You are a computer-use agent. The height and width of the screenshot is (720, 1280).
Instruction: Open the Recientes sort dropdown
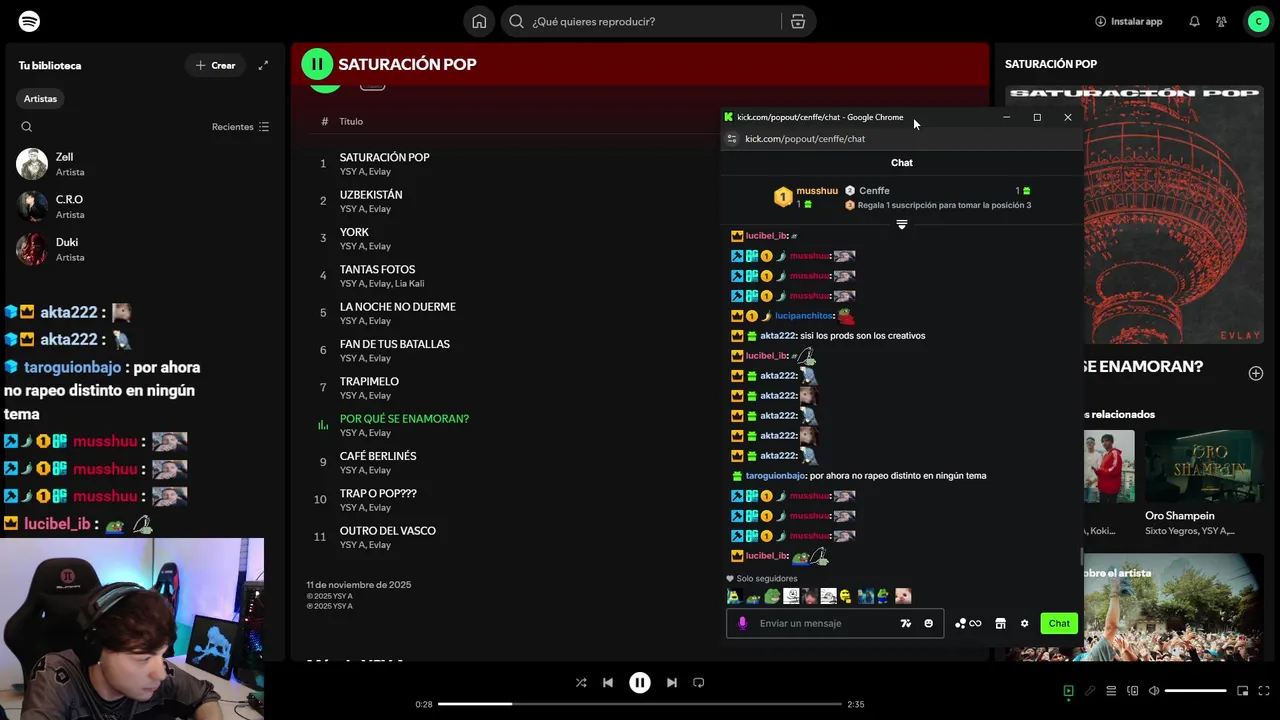click(x=240, y=127)
